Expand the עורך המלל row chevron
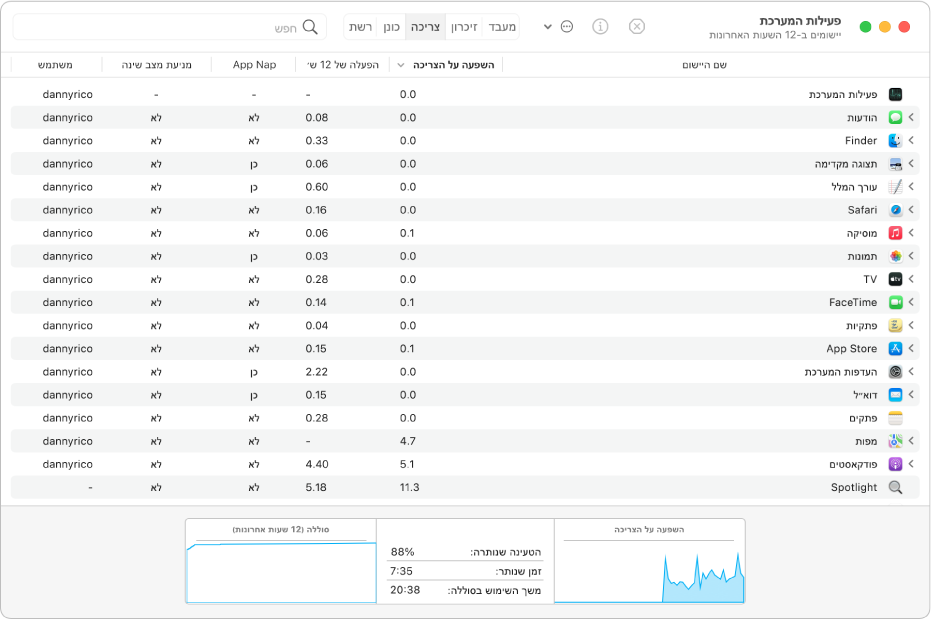The width and height of the screenshot is (931, 620). [911, 187]
